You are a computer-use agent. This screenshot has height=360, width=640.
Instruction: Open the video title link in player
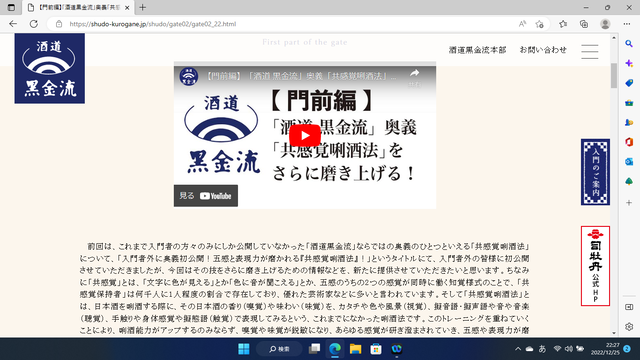point(300,76)
